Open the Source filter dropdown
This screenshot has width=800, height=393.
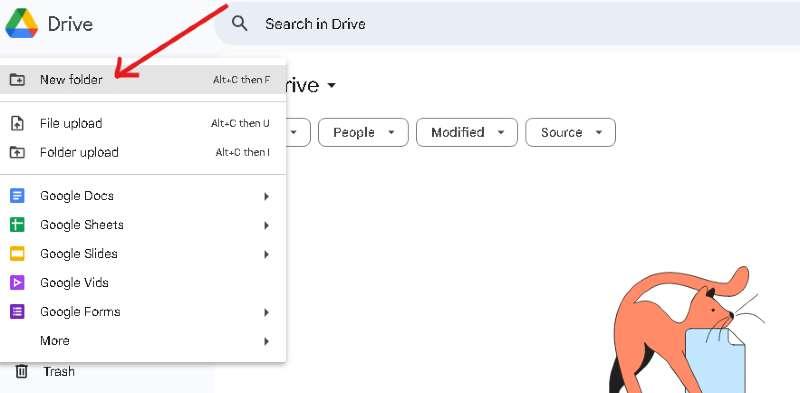tap(570, 133)
